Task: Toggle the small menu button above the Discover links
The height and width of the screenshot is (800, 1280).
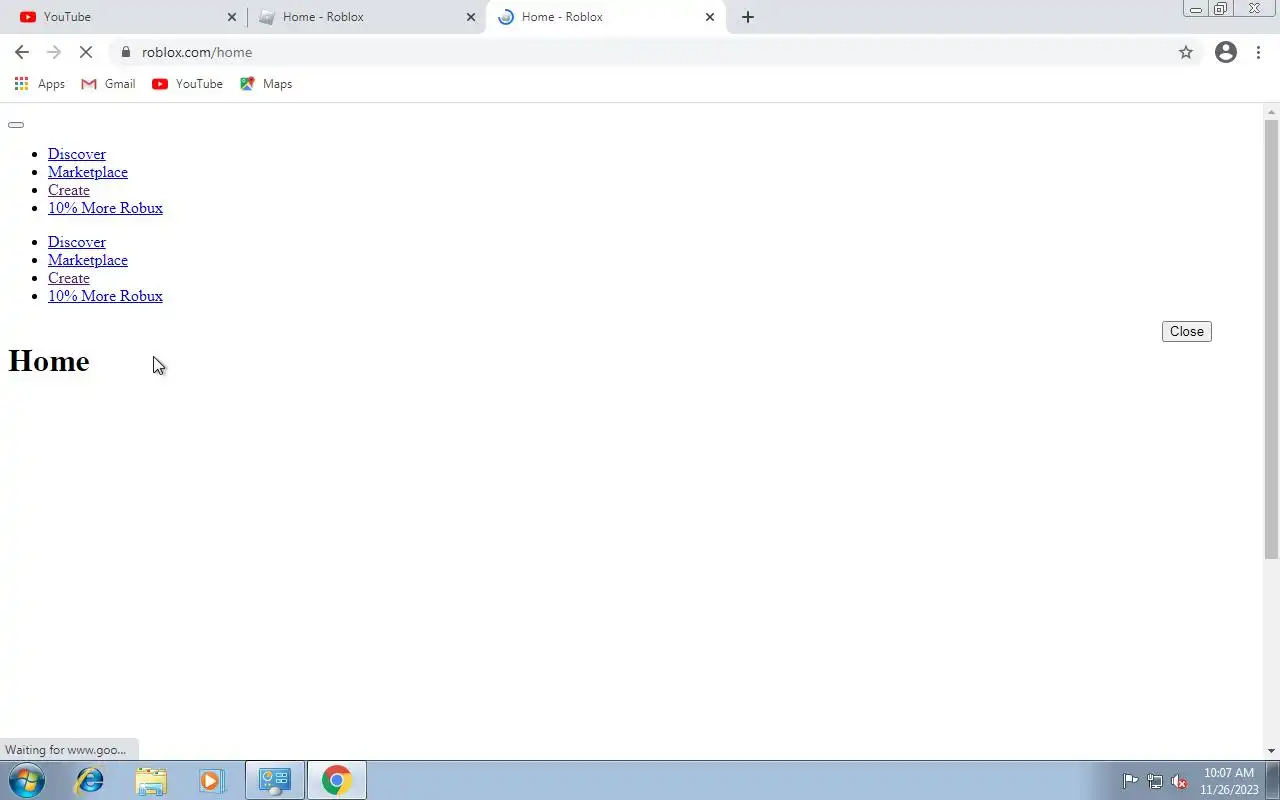Action: tap(16, 125)
